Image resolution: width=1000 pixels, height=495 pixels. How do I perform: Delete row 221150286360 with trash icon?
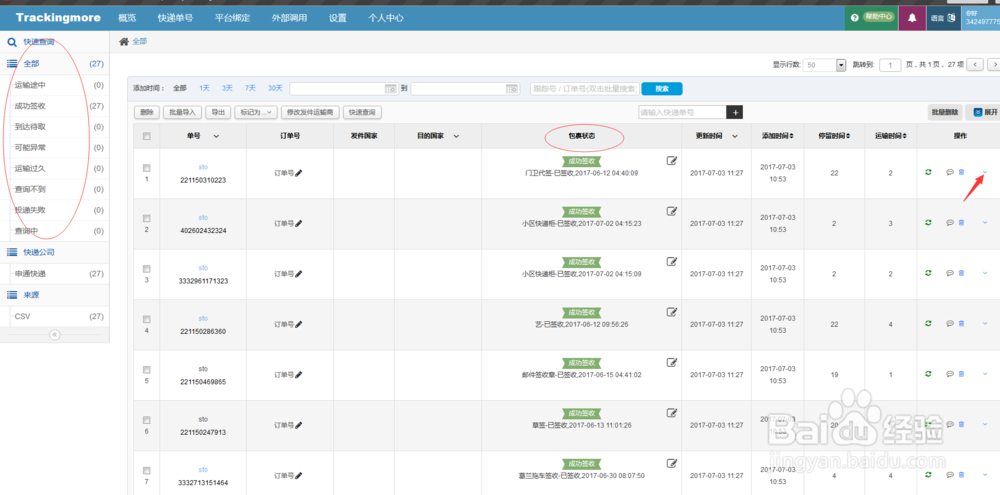coord(961,323)
